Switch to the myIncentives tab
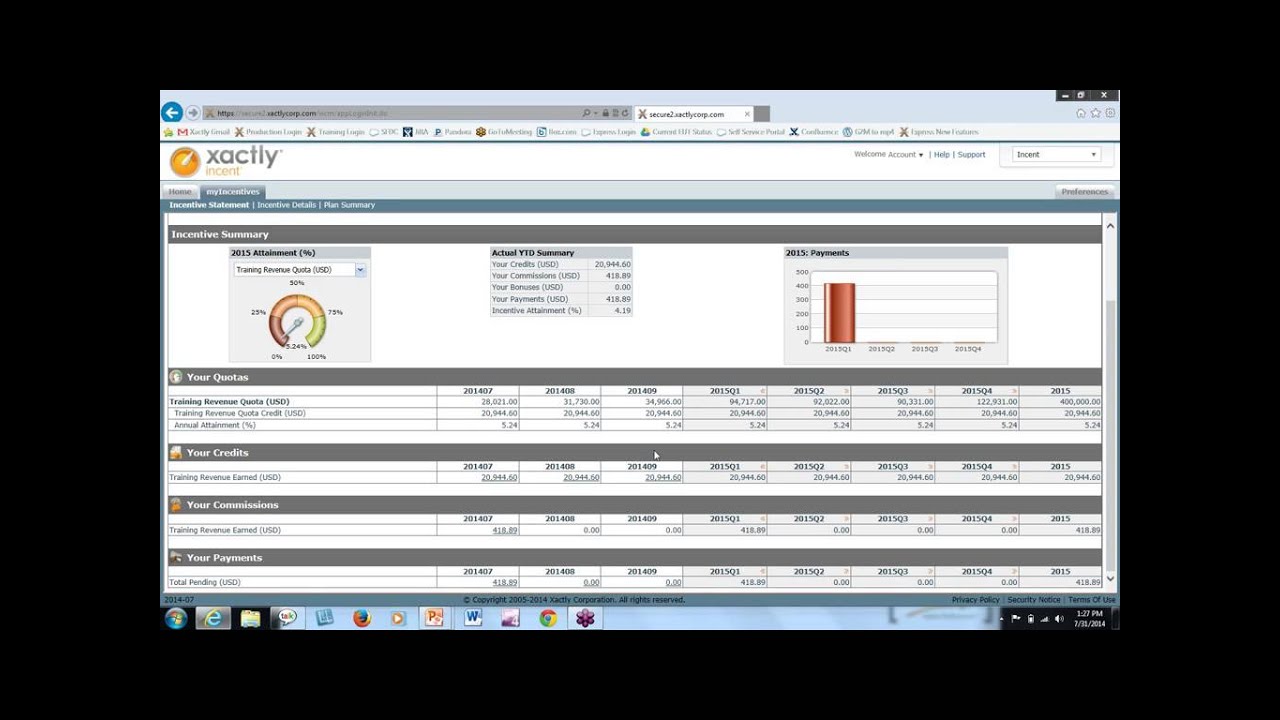 pos(233,191)
